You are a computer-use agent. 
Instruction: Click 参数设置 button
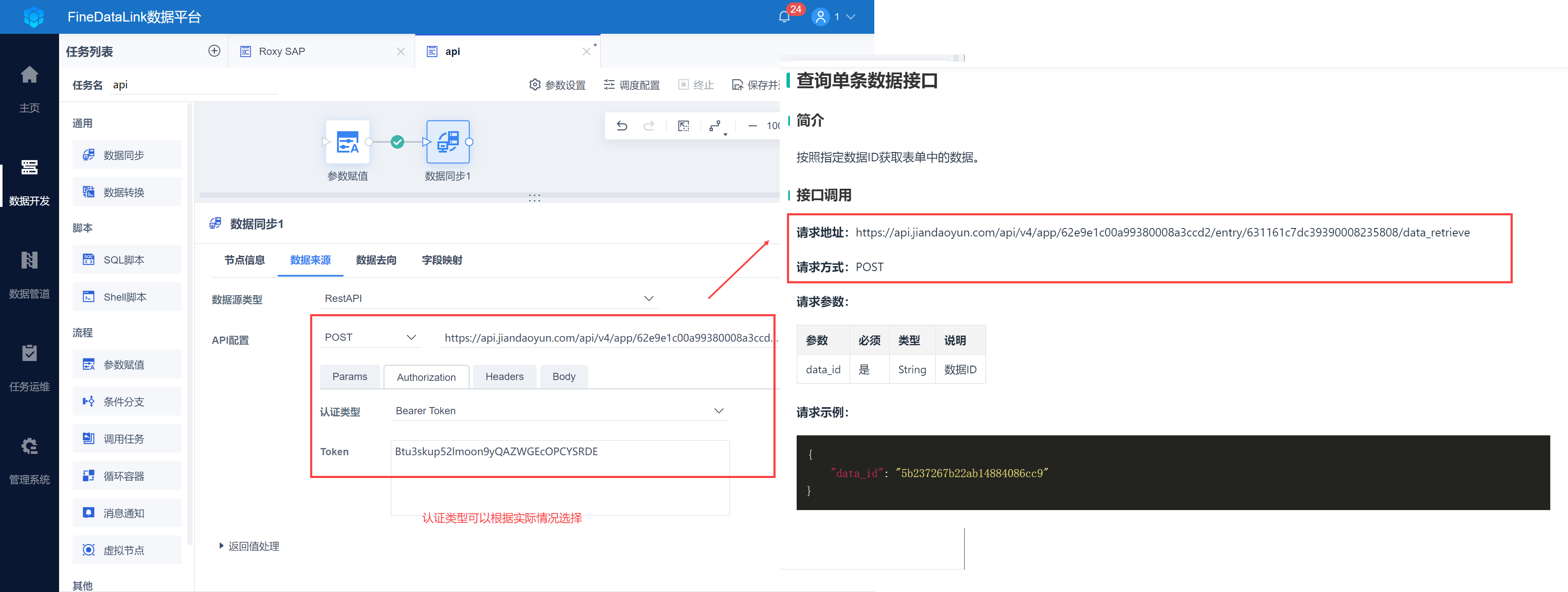tap(557, 85)
